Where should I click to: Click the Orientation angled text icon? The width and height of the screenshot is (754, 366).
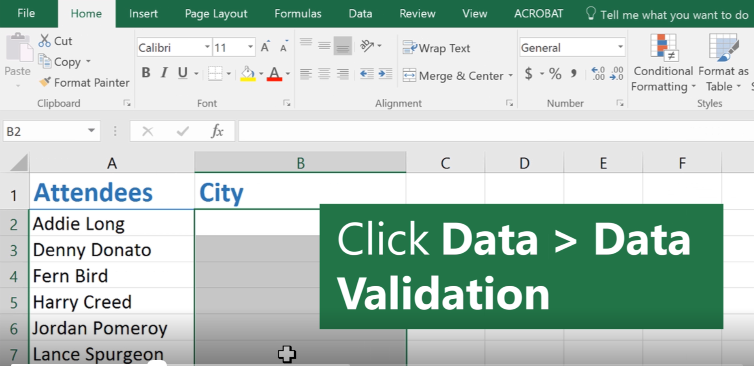coord(367,46)
